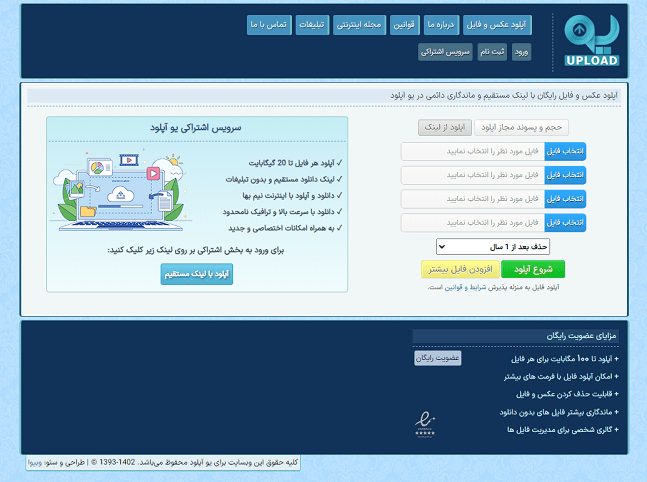
Task: Click the 'ثبت نام' register button
Action: pos(492,52)
